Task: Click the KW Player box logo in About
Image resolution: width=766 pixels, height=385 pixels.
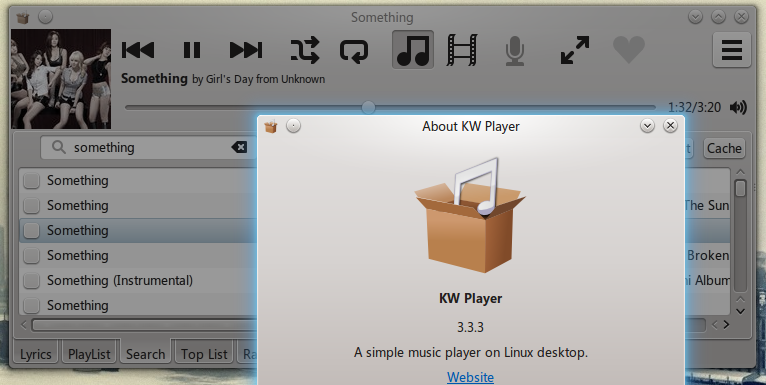Action: click(x=470, y=215)
